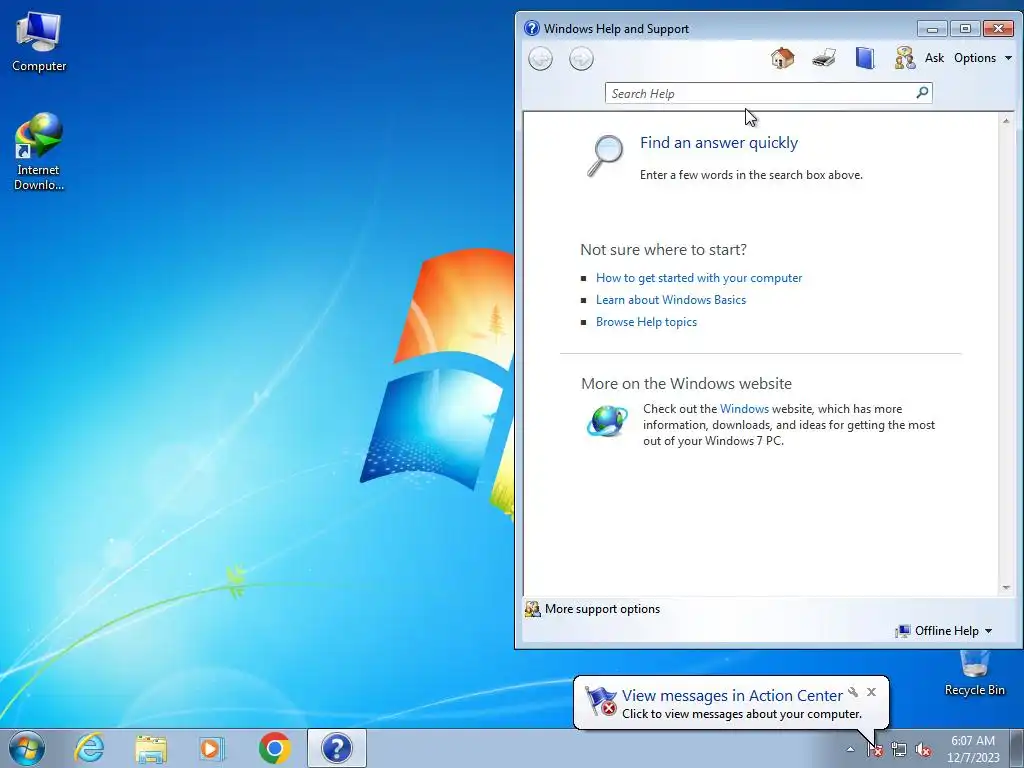Image resolution: width=1024 pixels, height=768 pixels.
Task: Click the globe icon by Windows website
Action: point(607,421)
